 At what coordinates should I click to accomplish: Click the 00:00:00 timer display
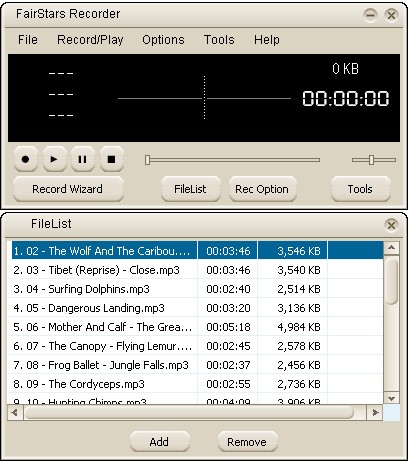tap(346, 98)
